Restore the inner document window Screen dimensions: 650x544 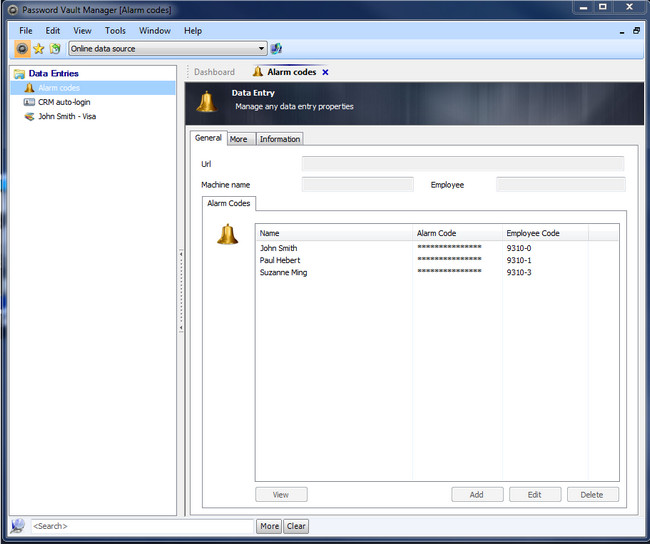tap(636, 31)
